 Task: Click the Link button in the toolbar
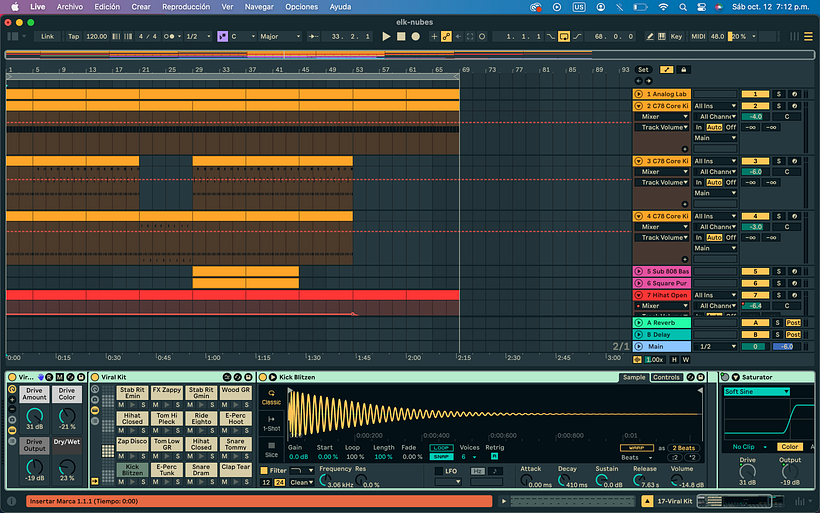(x=47, y=36)
